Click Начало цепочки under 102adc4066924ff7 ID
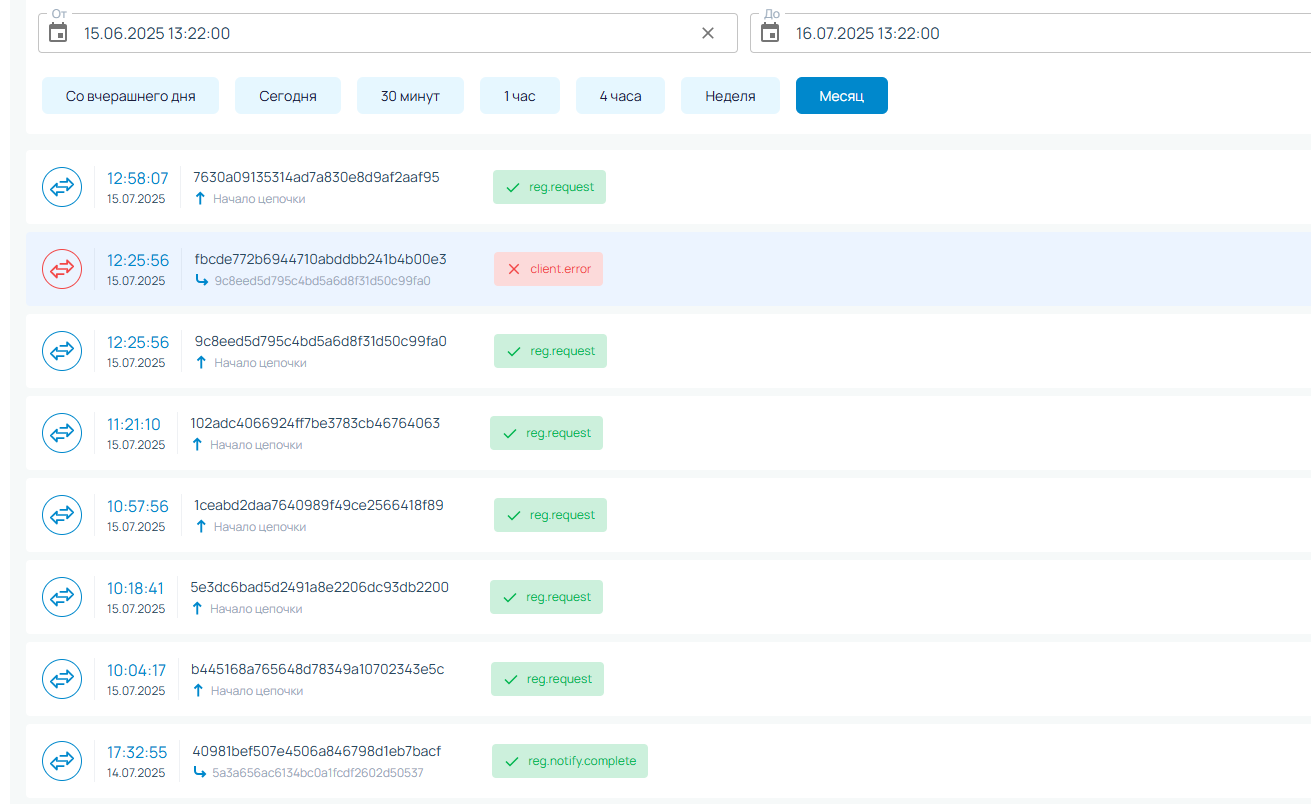 pos(256,445)
